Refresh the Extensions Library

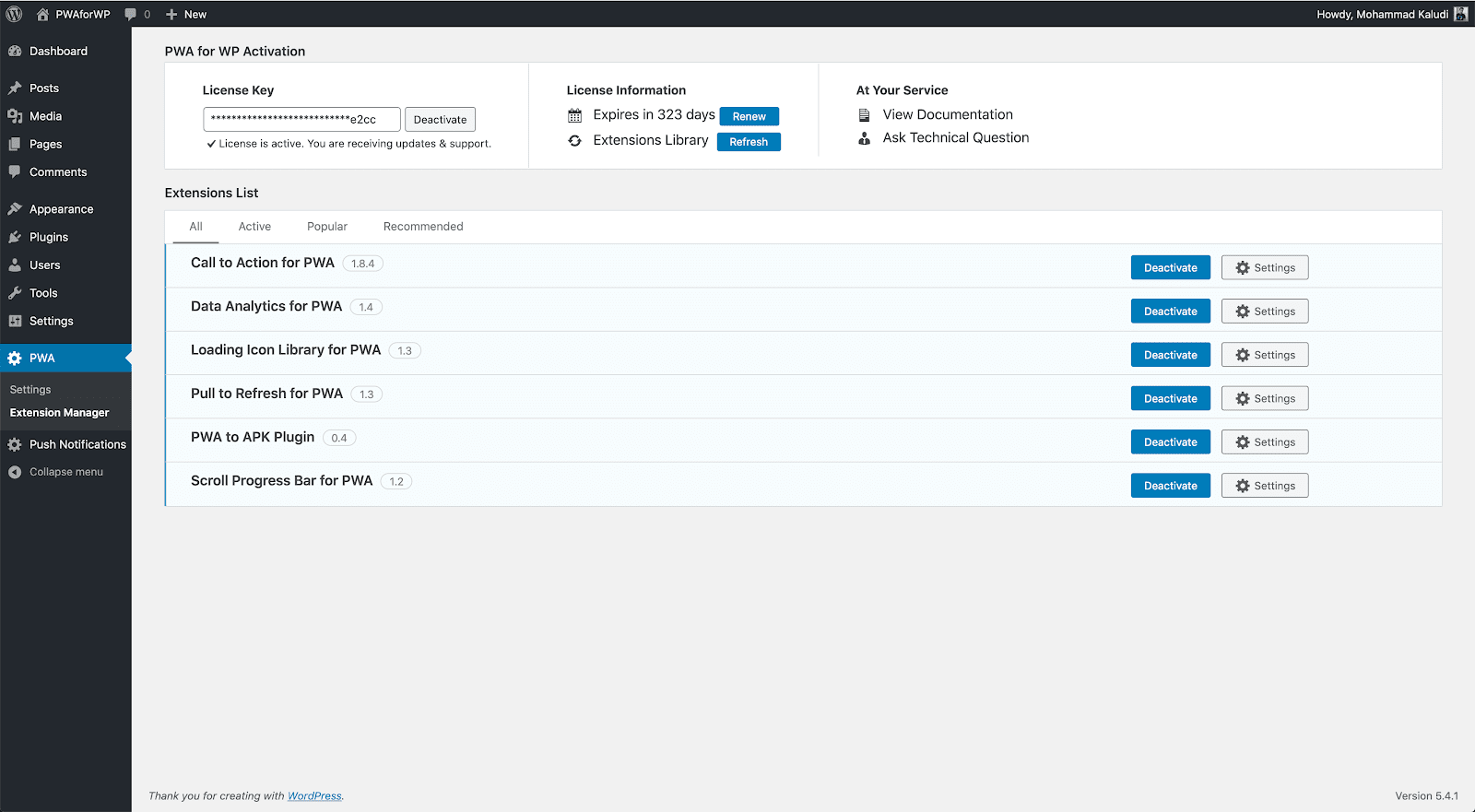[x=748, y=142]
